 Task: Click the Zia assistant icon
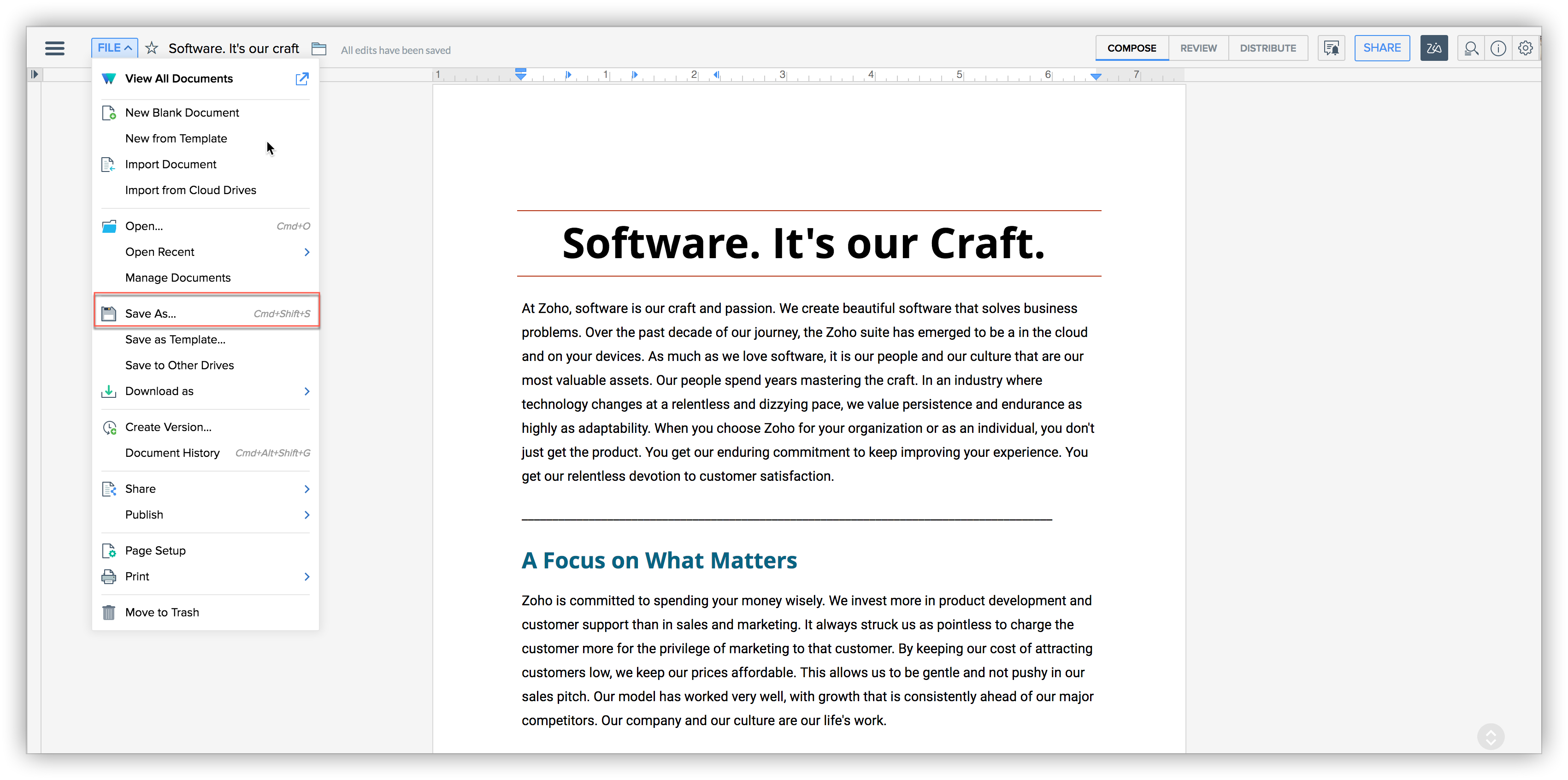pos(1433,48)
